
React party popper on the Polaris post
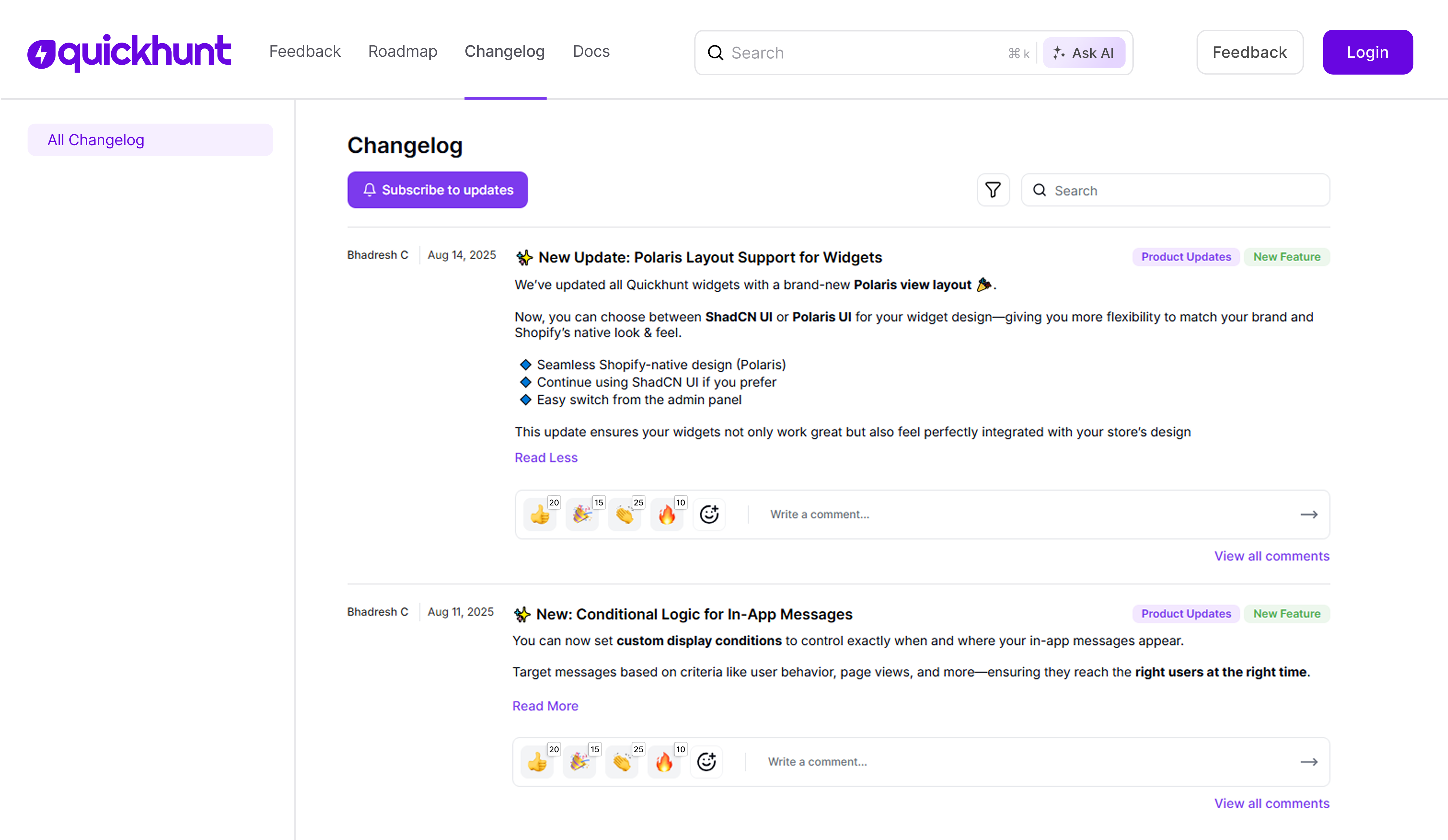(x=582, y=514)
